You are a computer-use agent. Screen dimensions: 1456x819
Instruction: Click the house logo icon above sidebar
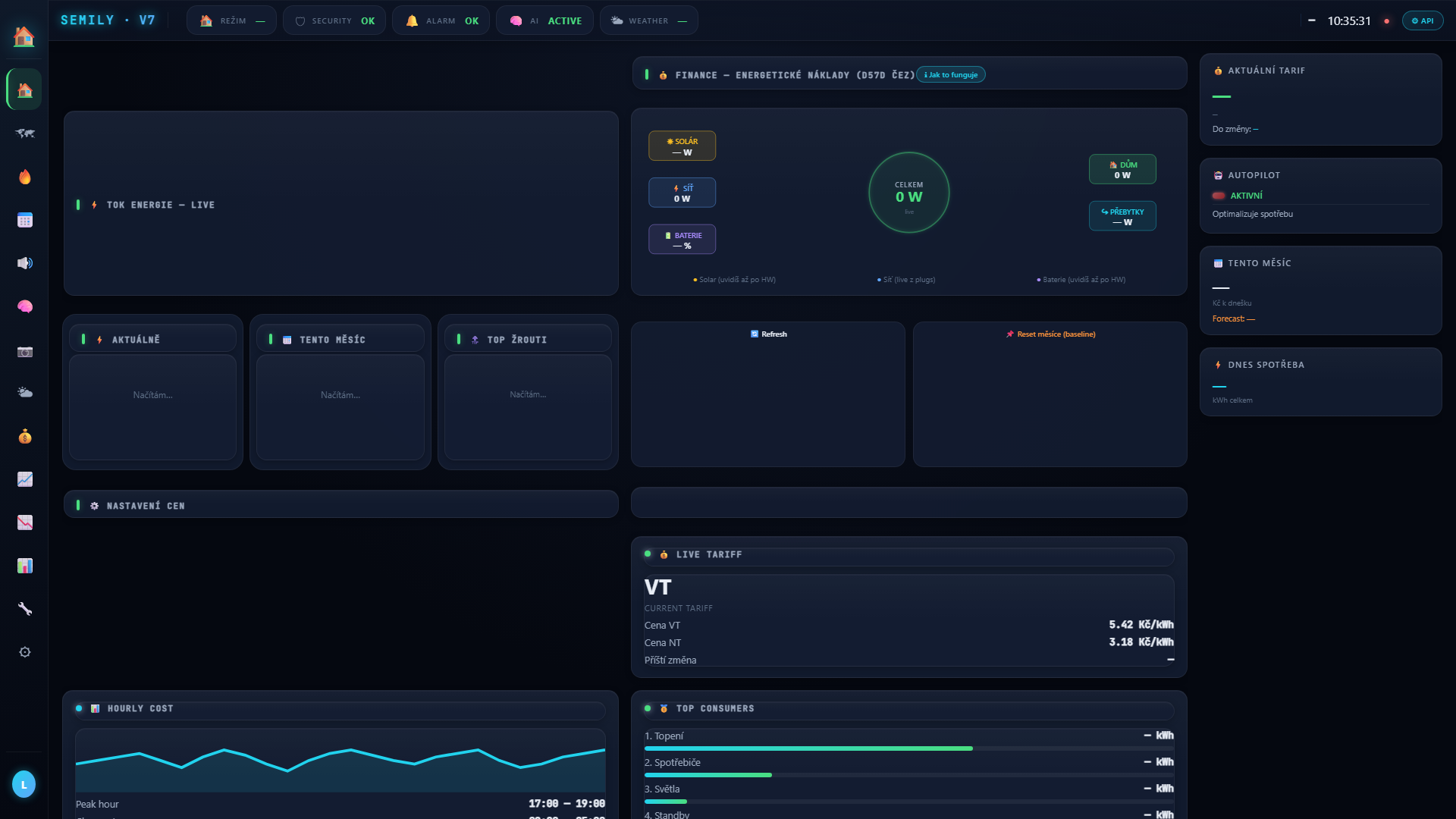click(24, 36)
